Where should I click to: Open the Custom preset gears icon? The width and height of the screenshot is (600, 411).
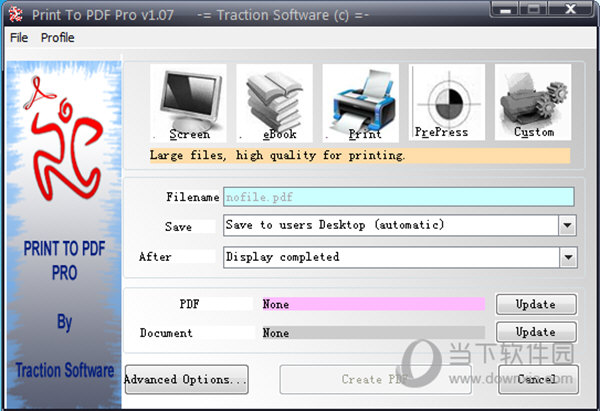(x=533, y=102)
